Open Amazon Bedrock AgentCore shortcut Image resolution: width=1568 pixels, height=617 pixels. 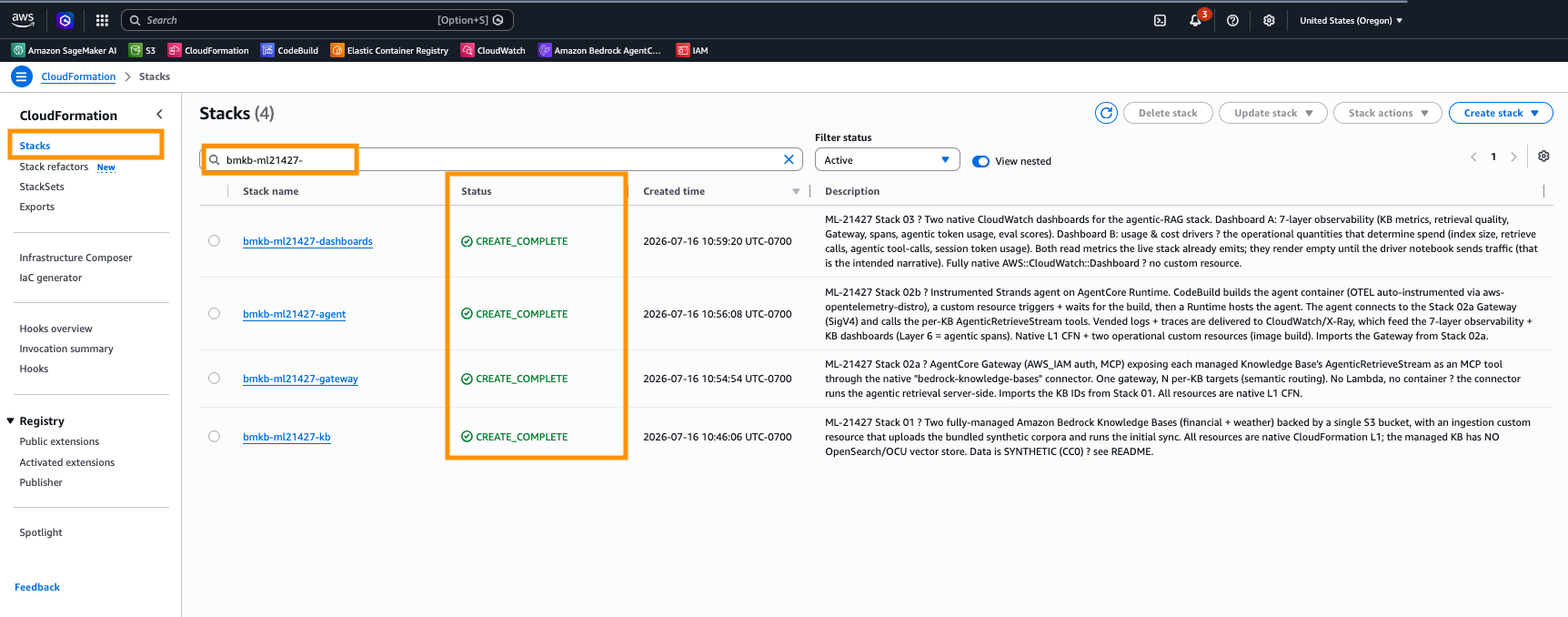coord(600,50)
